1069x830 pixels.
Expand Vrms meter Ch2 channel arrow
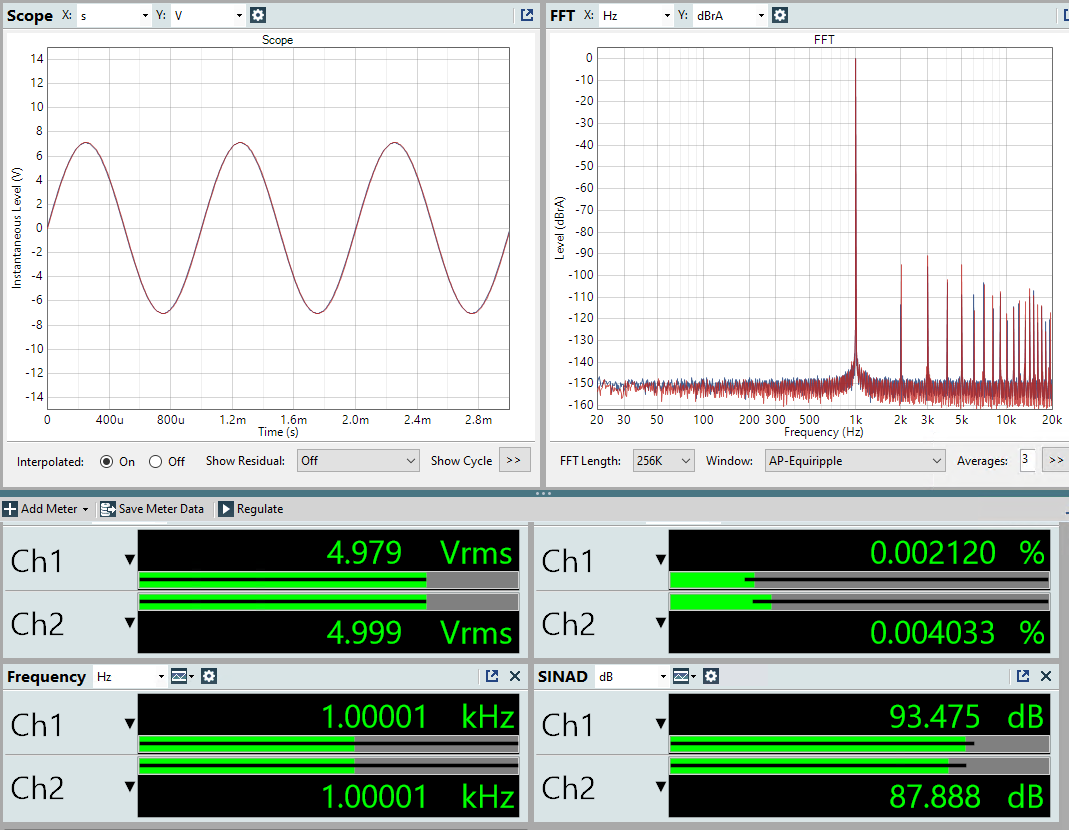pyautogui.click(x=130, y=623)
